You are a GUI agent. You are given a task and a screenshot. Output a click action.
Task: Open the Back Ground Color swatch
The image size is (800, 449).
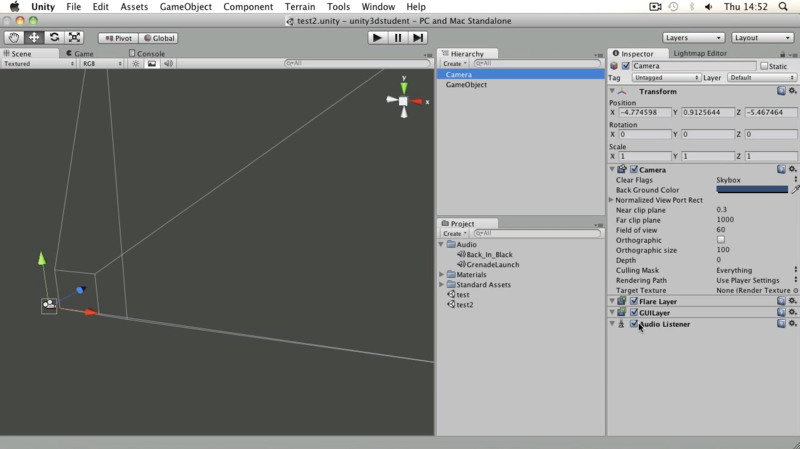(x=752, y=190)
